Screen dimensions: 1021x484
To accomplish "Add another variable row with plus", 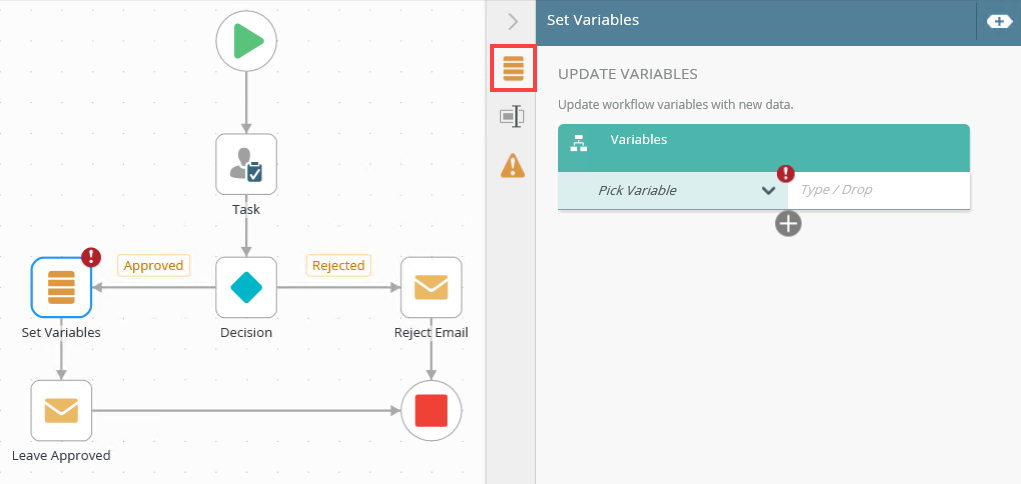I will click(788, 223).
